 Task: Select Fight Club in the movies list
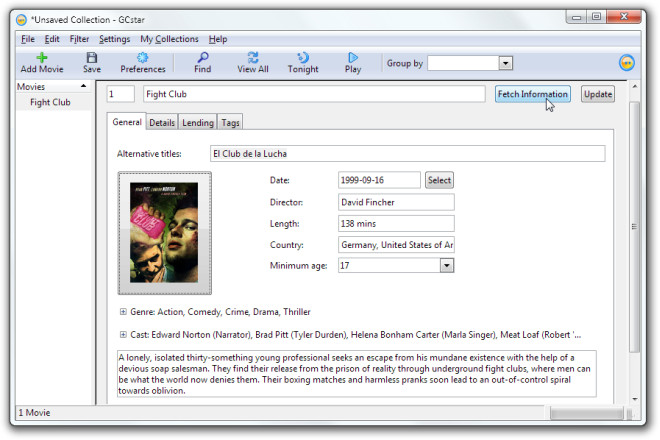(x=50, y=102)
